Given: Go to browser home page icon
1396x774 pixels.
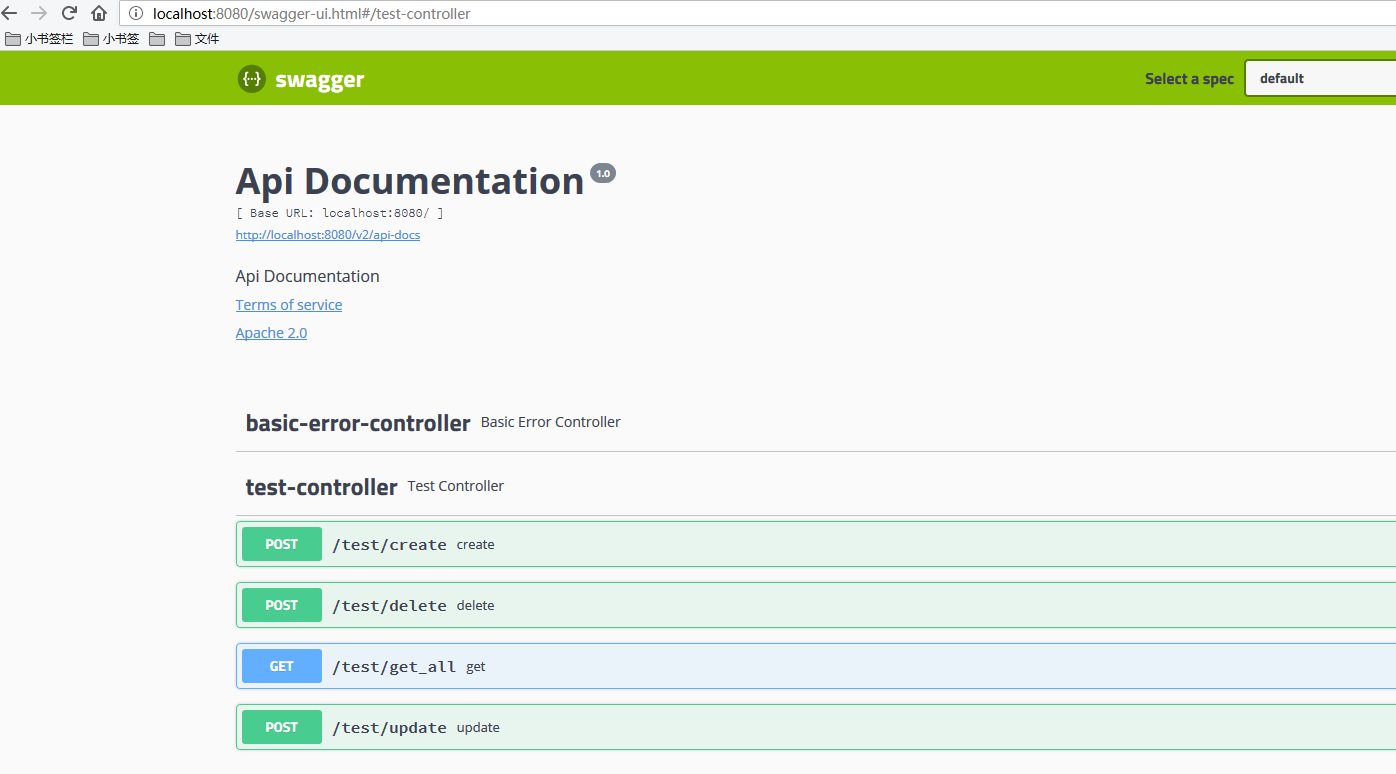Looking at the screenshot, I should (99, 13).
